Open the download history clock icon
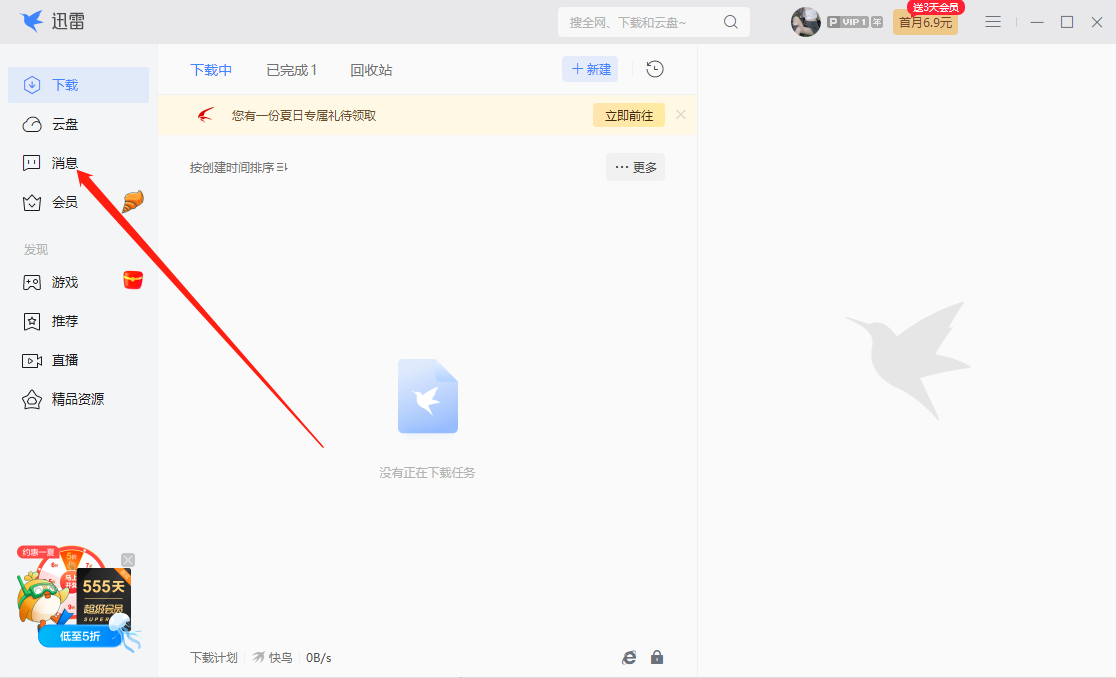The image size is (1116, 678). 651,69
